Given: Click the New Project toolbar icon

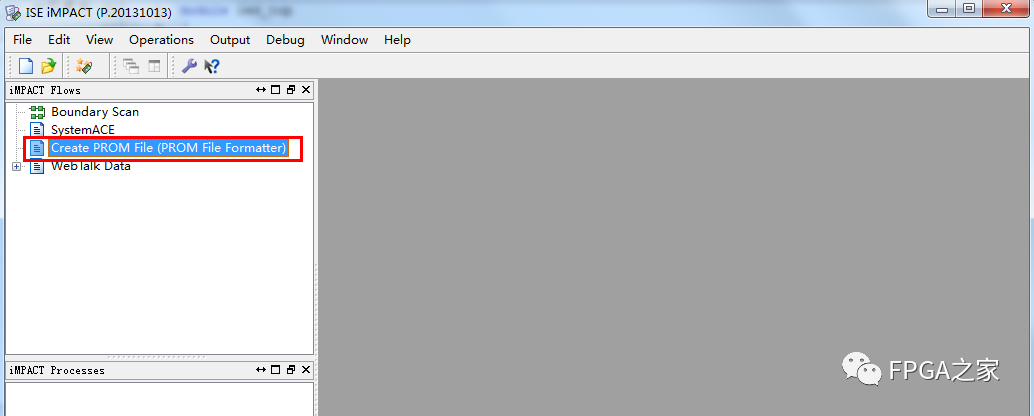Looking at the screenshot, I should pos(26,66).
